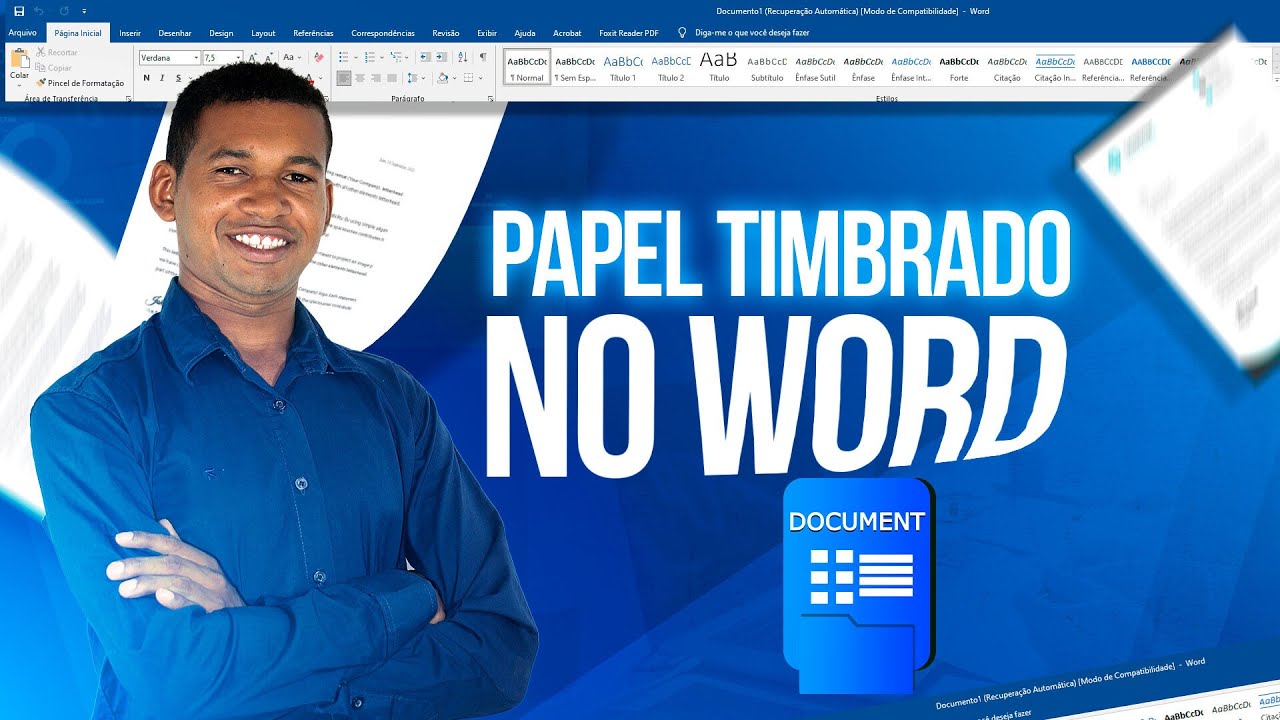The image size is (1280, 720).
Task: Click the Recortar cut button
Action: [x=57, y=52]
